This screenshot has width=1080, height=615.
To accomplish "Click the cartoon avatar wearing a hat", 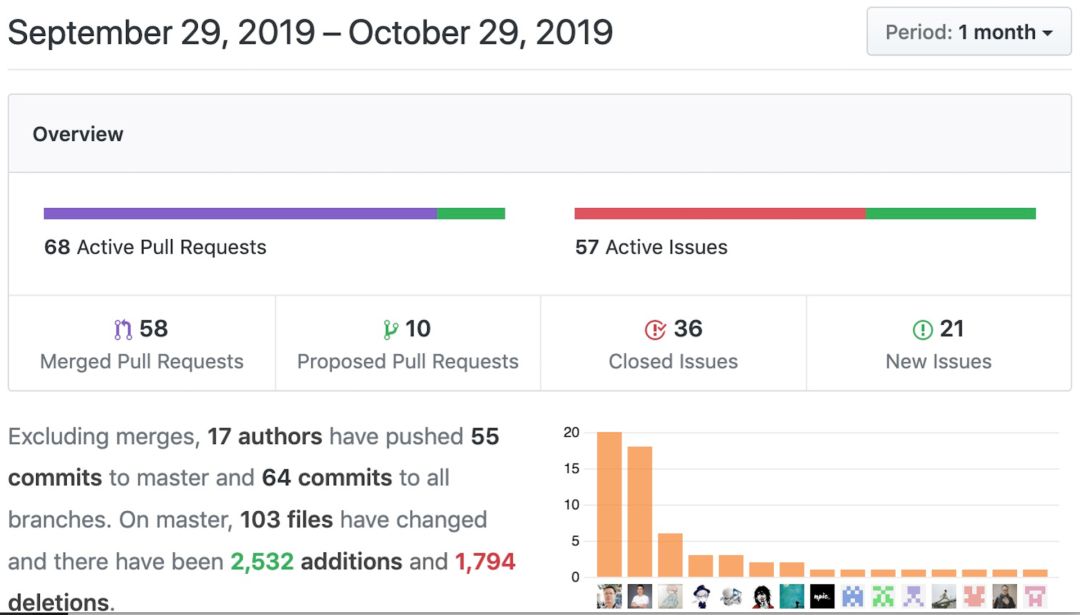I will click(700, 596).
